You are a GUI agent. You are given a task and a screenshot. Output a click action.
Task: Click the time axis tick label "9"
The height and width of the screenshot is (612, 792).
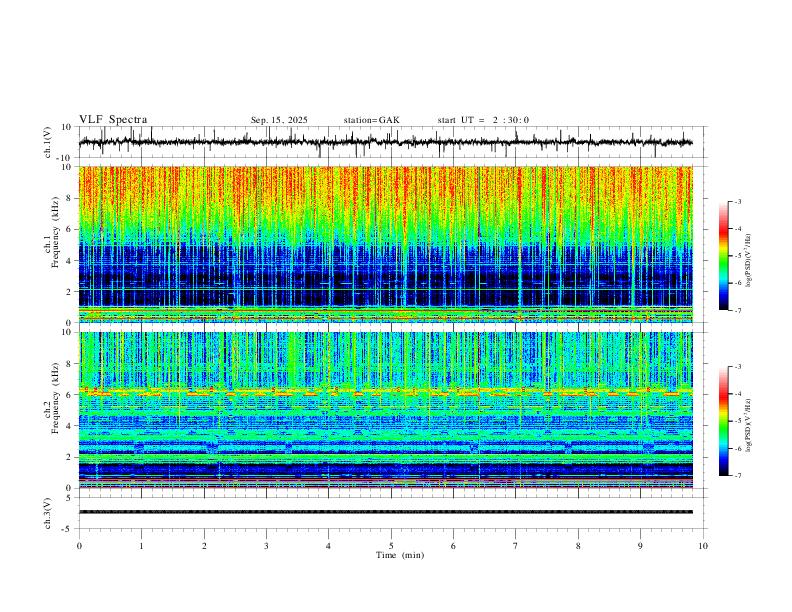tap(640, 546)
